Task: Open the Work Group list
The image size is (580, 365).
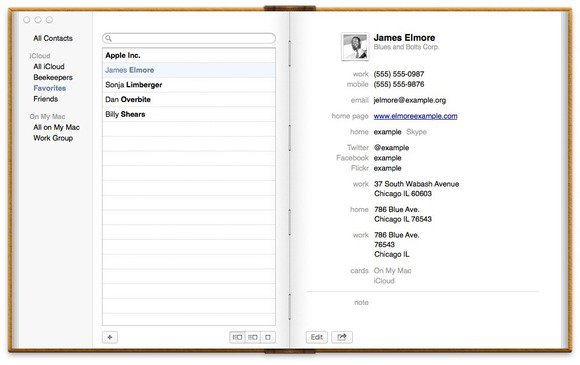Action: [53, 138]
